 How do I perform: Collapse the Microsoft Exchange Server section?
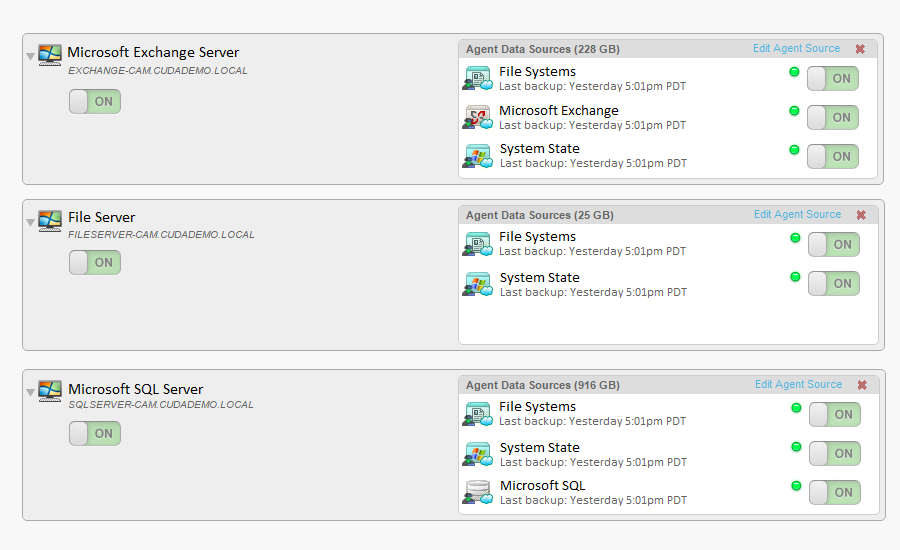pyautogui.click(x=31, y=57)
